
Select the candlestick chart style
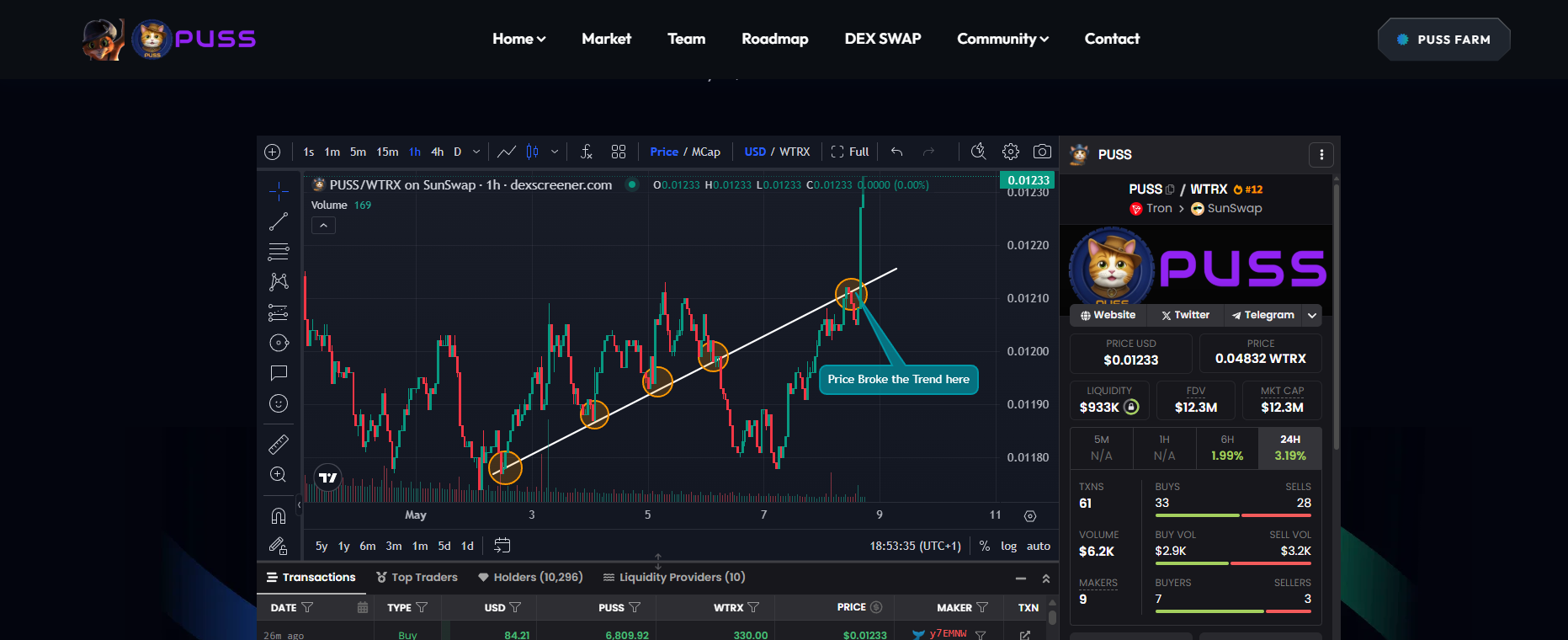click(x=532, y=152)
